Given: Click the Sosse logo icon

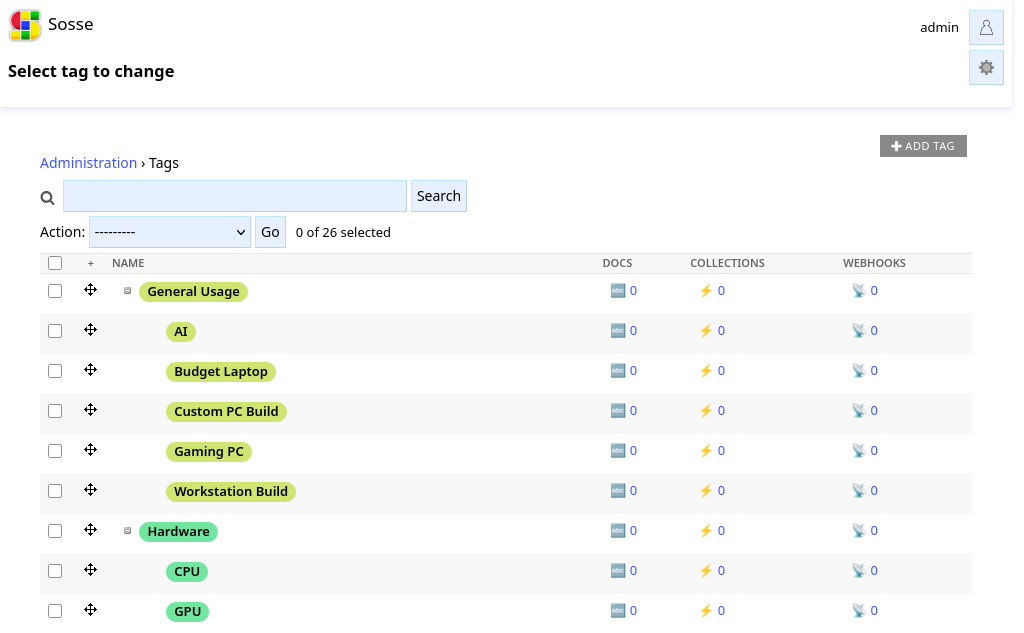Looking at the screenshot, I should click(25, 25).
